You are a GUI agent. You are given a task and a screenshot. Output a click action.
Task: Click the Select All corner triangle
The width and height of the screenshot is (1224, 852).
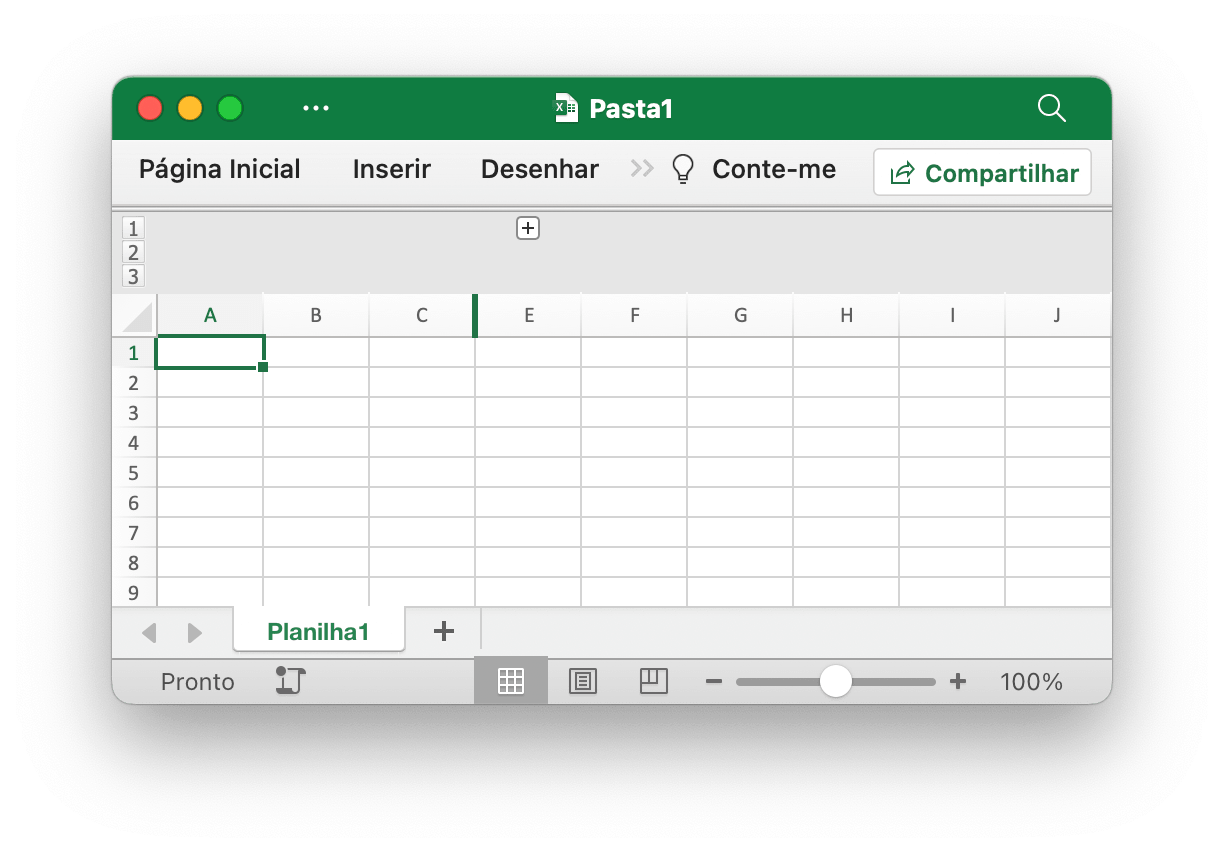pyautogui.click(x=136, y=316)
